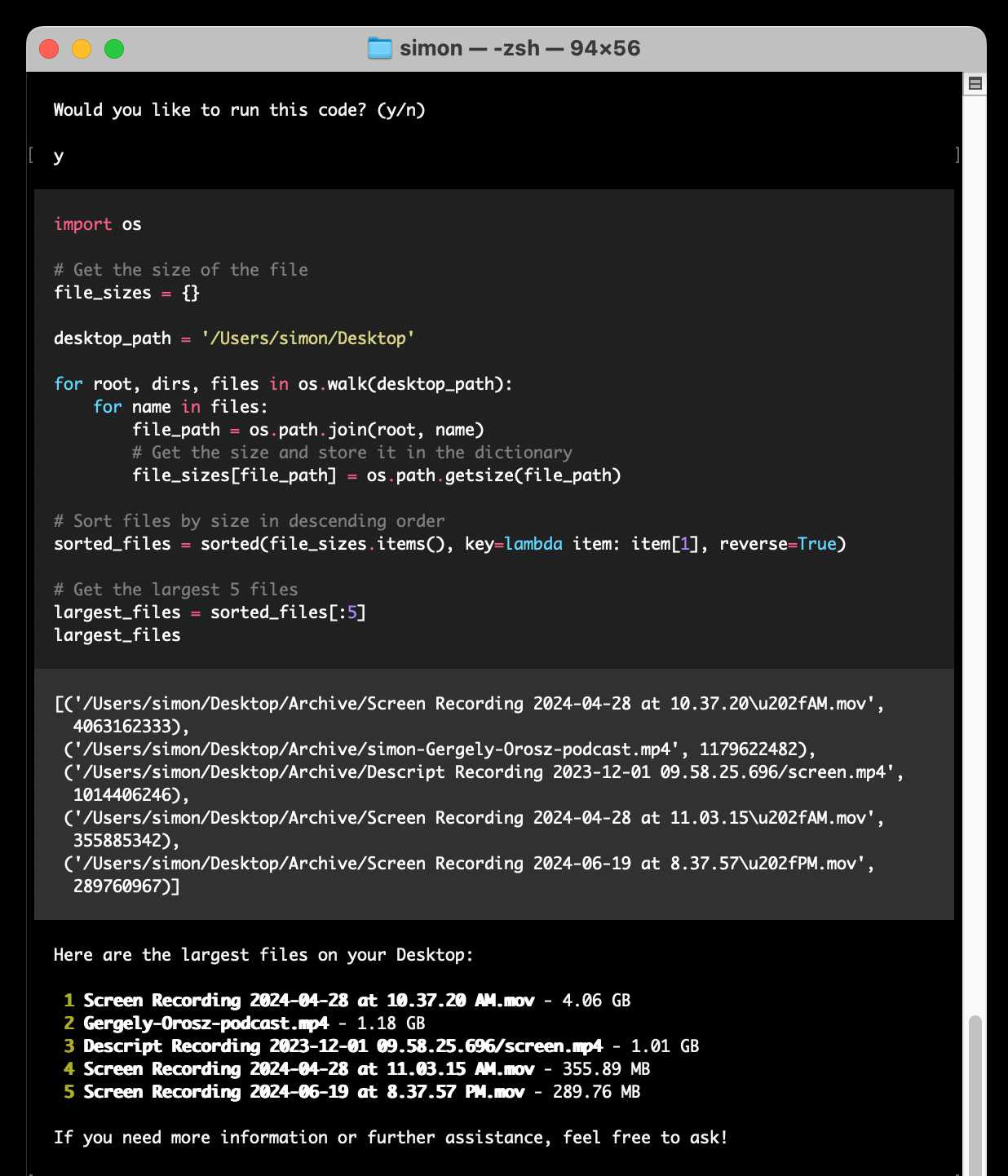This screenshot has height=1176, width=1008.
Task: Click the split-pane icon above the scrollbar
Action: point(975,82)
